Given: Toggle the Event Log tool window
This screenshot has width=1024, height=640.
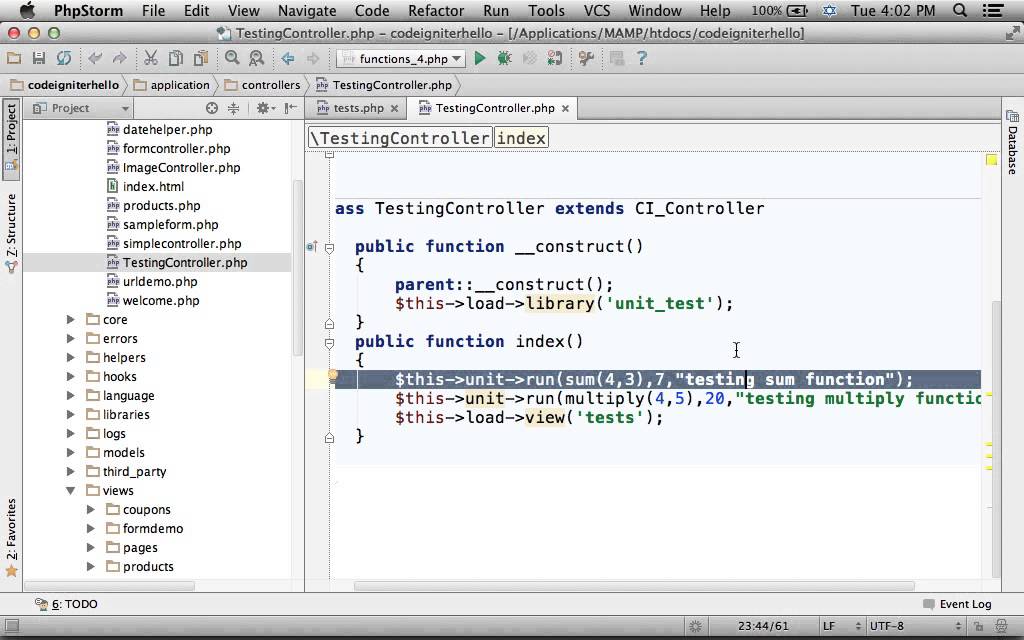Looking at the screenshot, I should click(957, 604).
